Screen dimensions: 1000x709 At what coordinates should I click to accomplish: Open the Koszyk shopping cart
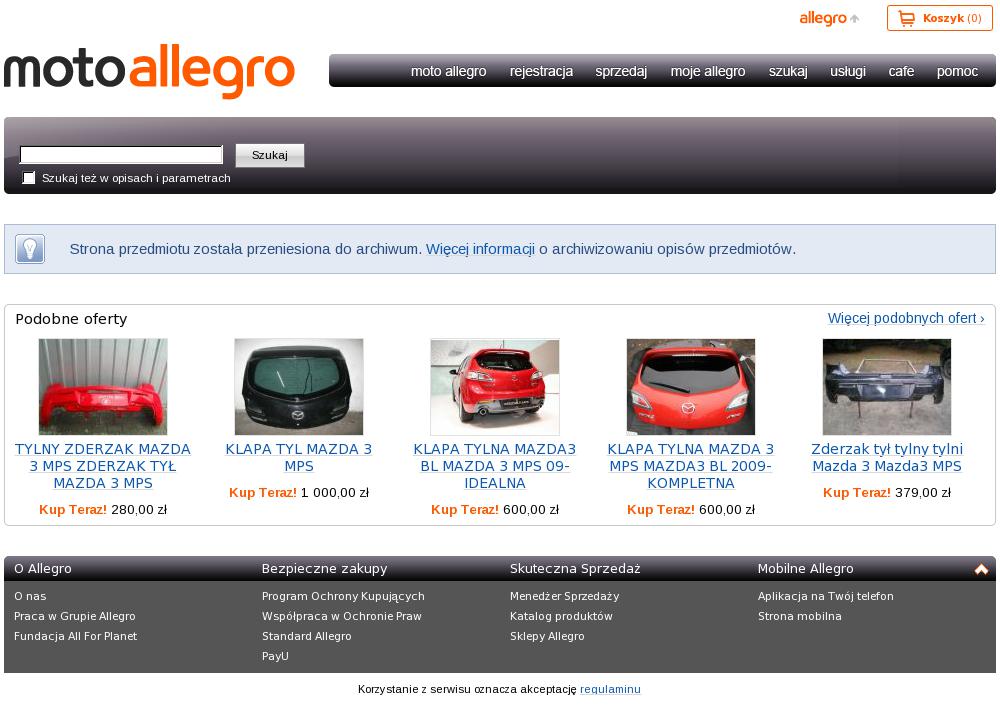[939, 18]
